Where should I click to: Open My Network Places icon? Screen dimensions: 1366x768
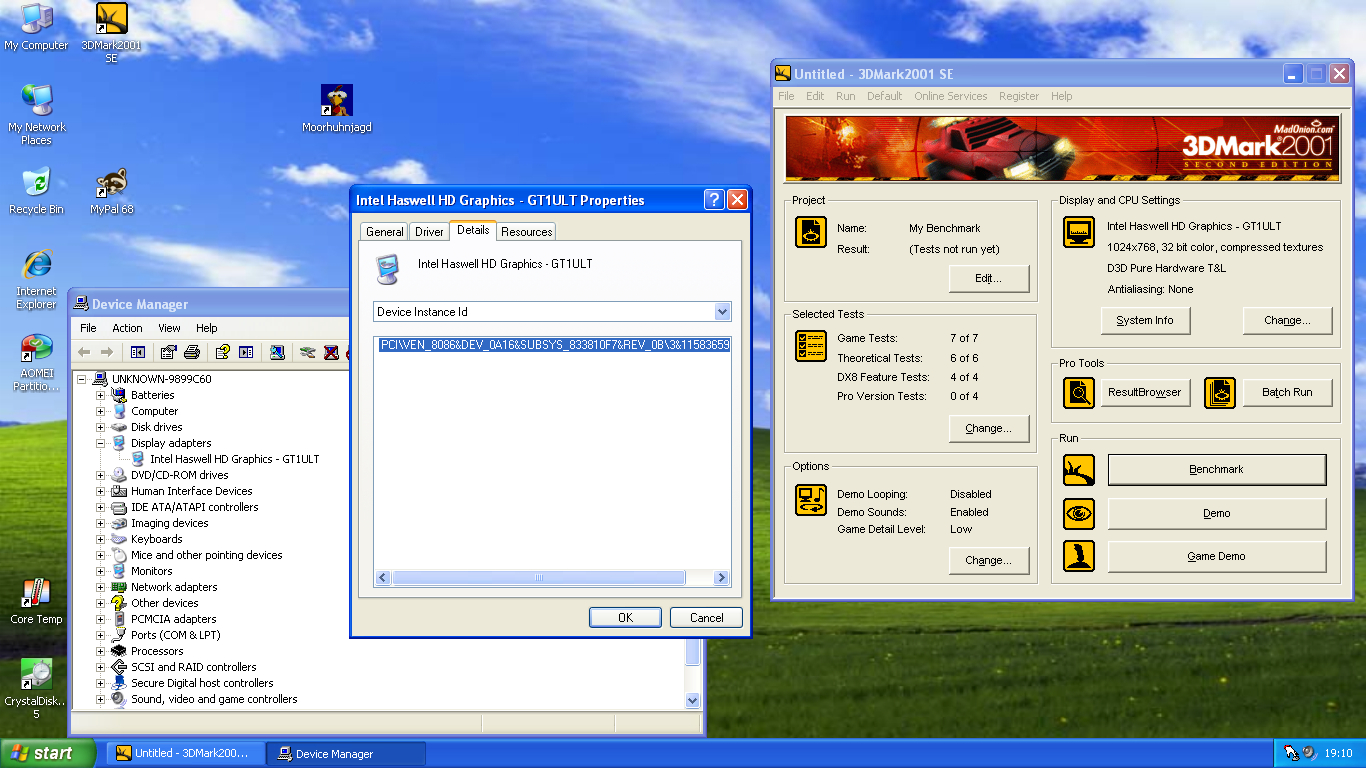[x=36, y=114]
